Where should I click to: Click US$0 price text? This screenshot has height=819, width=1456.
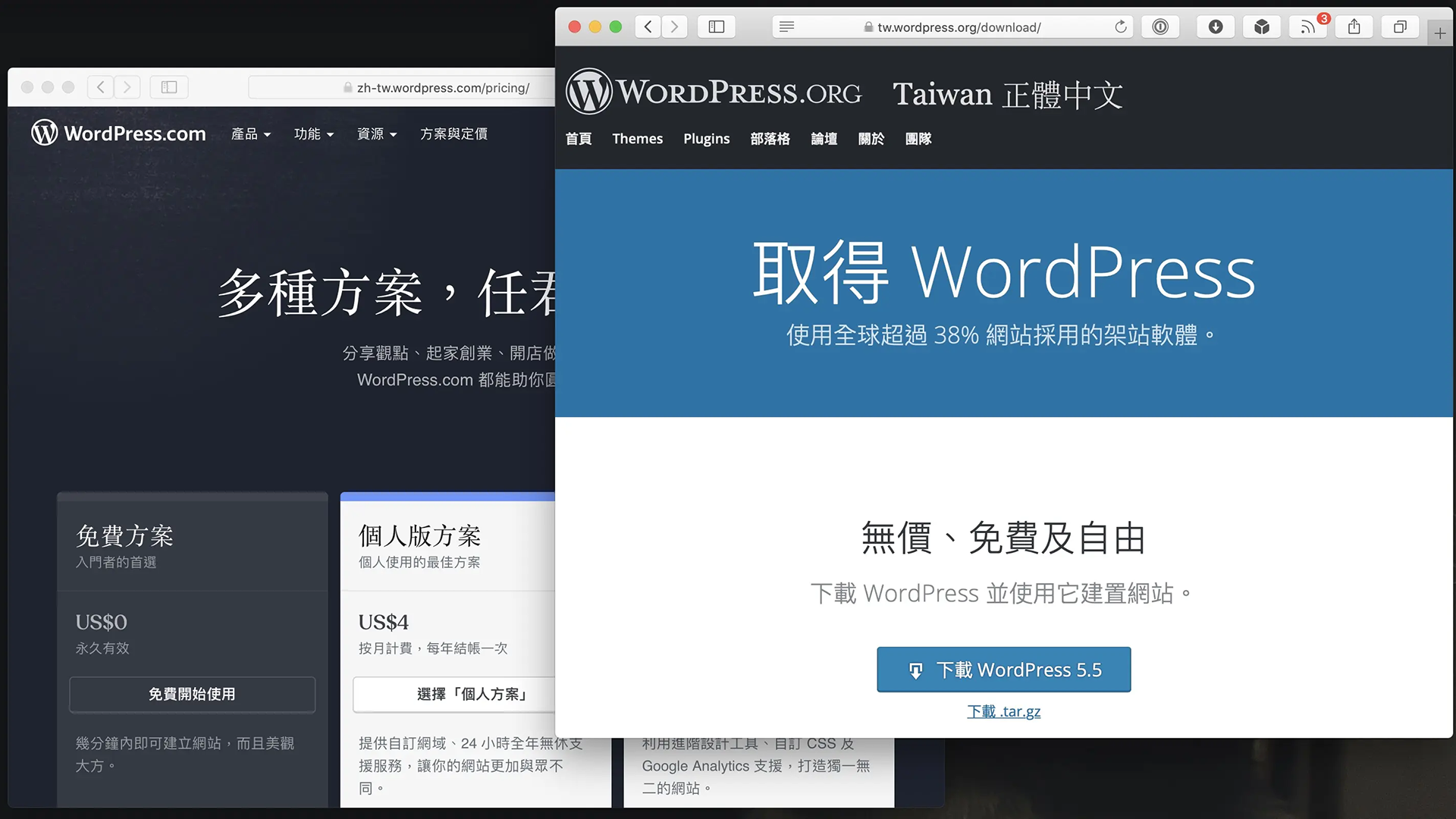(x=102, y=623)
